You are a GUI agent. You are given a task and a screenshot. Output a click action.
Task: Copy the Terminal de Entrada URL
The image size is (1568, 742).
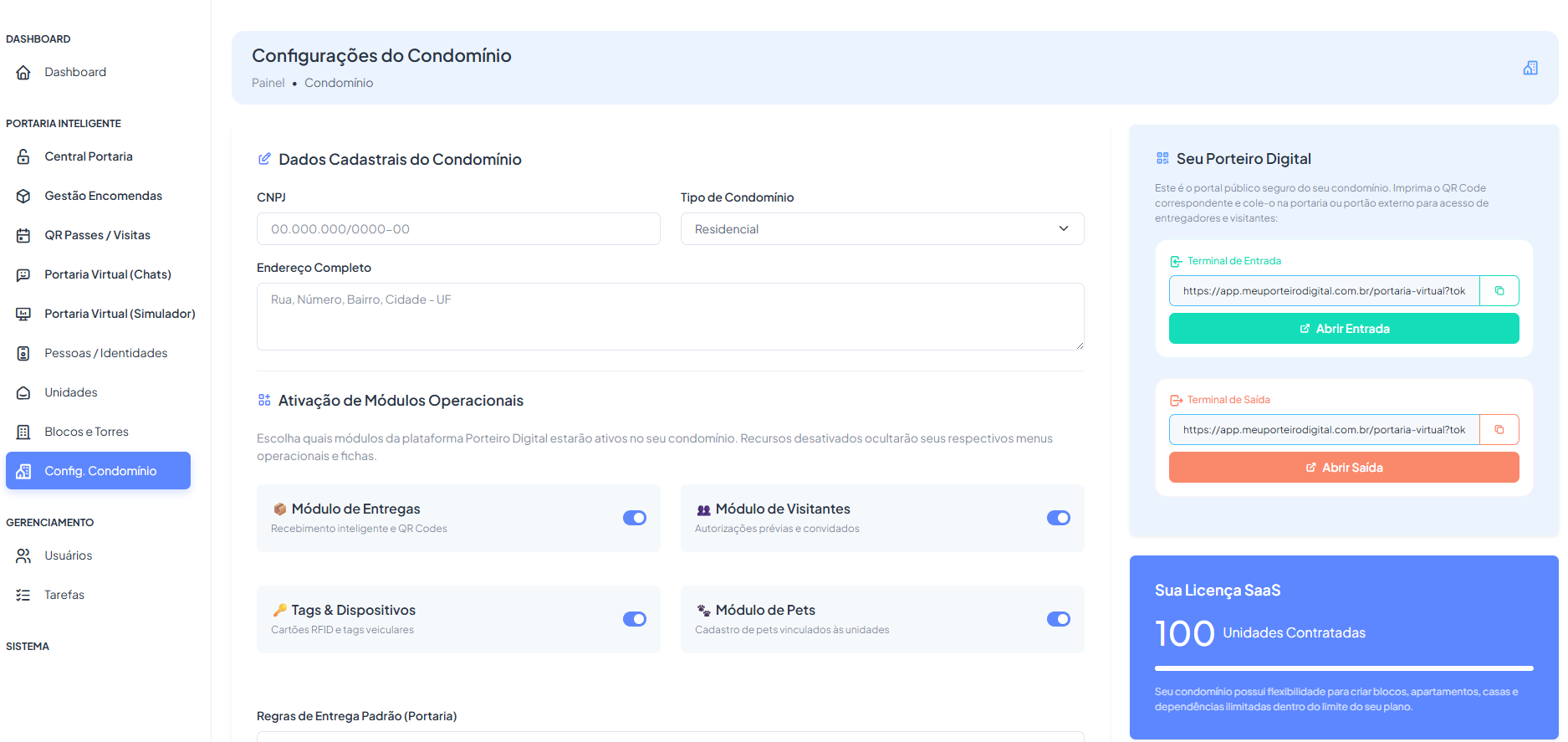[1499, 291]
